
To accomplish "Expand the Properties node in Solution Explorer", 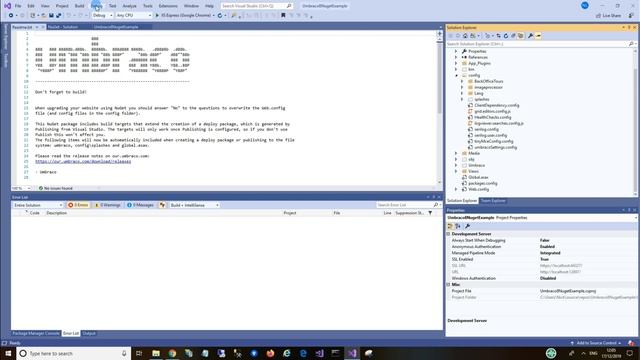I will [x=456, y=51].
